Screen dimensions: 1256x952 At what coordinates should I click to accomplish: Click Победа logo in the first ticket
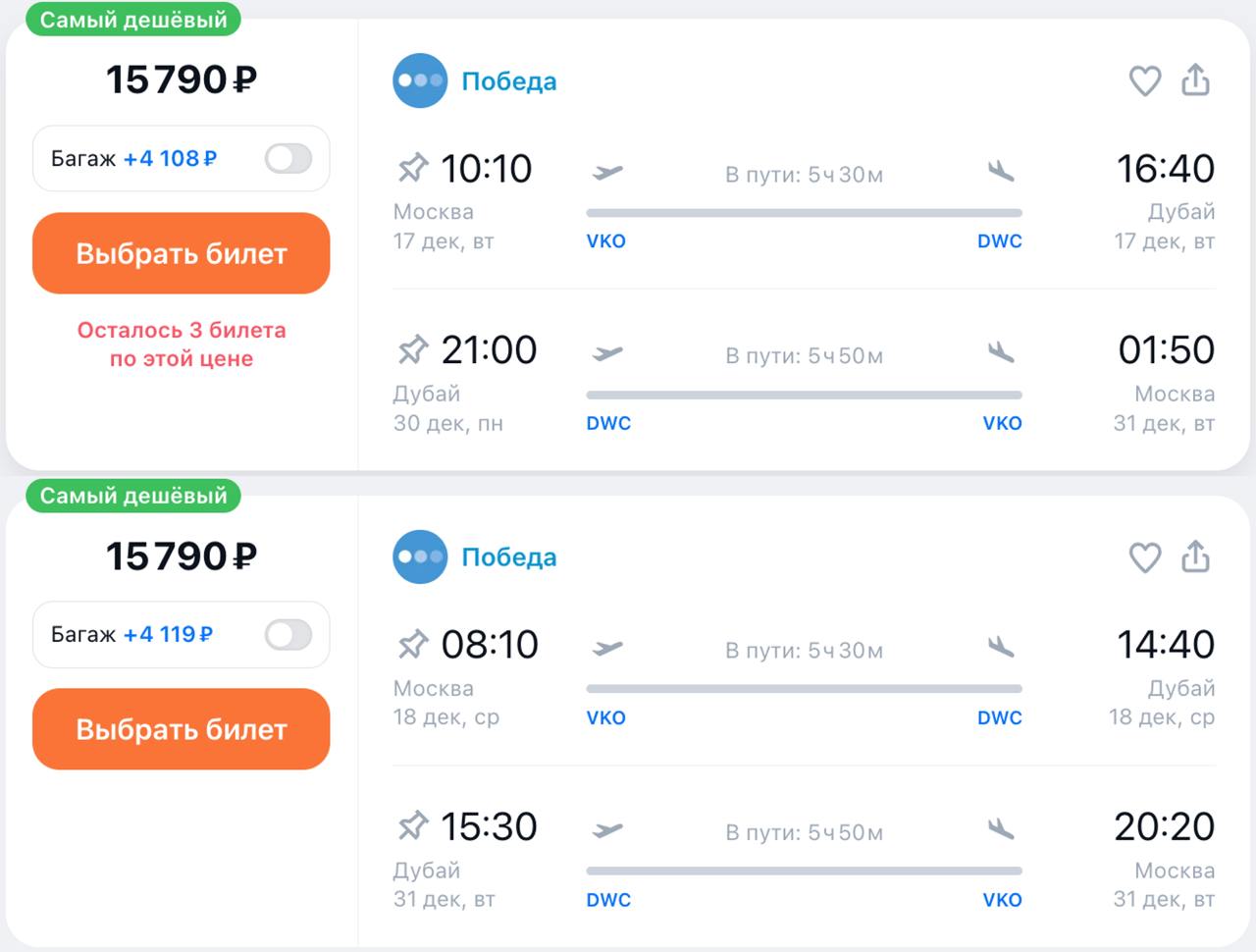click(420, 80)
